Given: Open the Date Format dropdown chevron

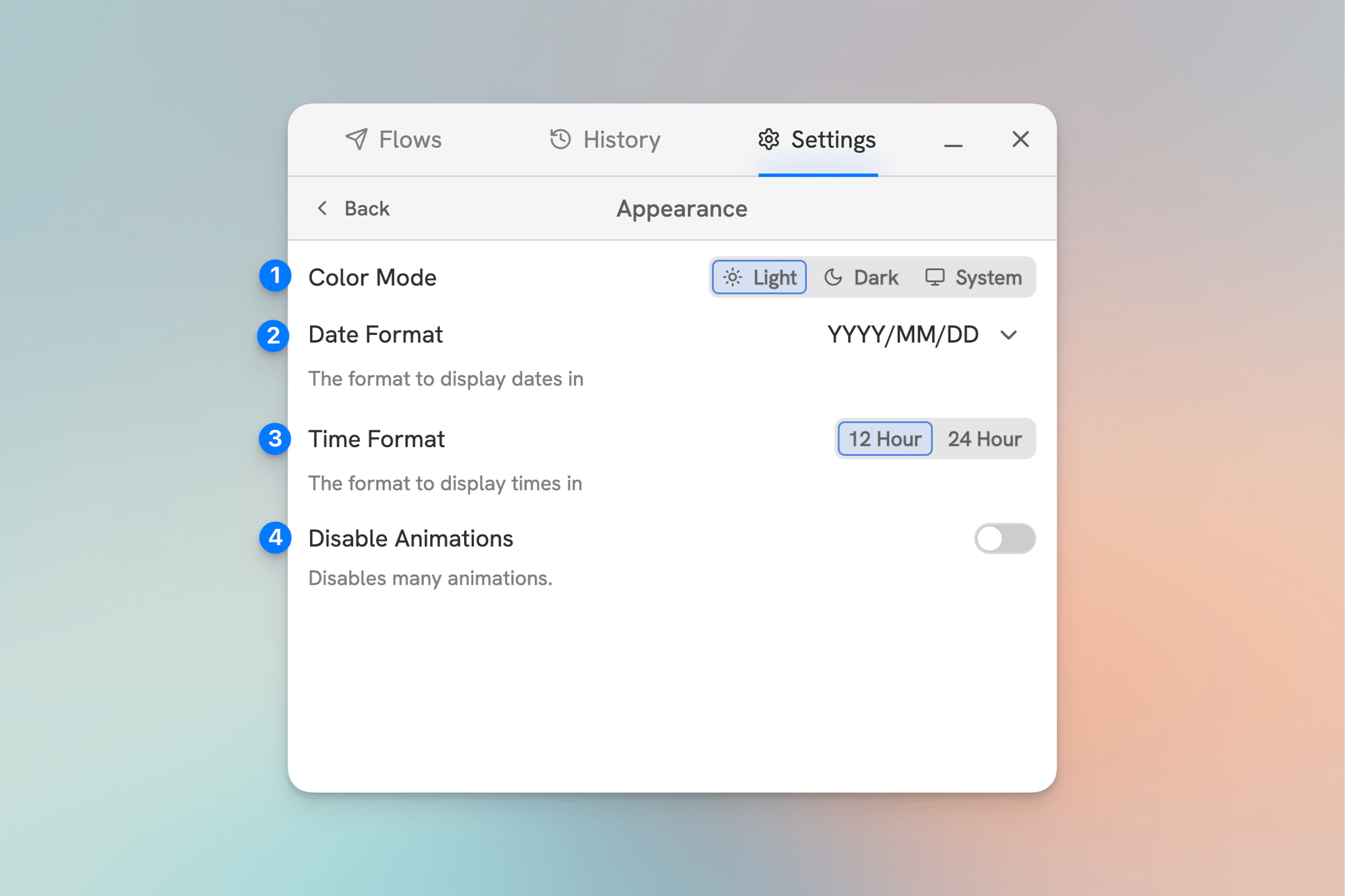Looking at the screenshot, I should pyautogui.click(x=1008, y=335).
